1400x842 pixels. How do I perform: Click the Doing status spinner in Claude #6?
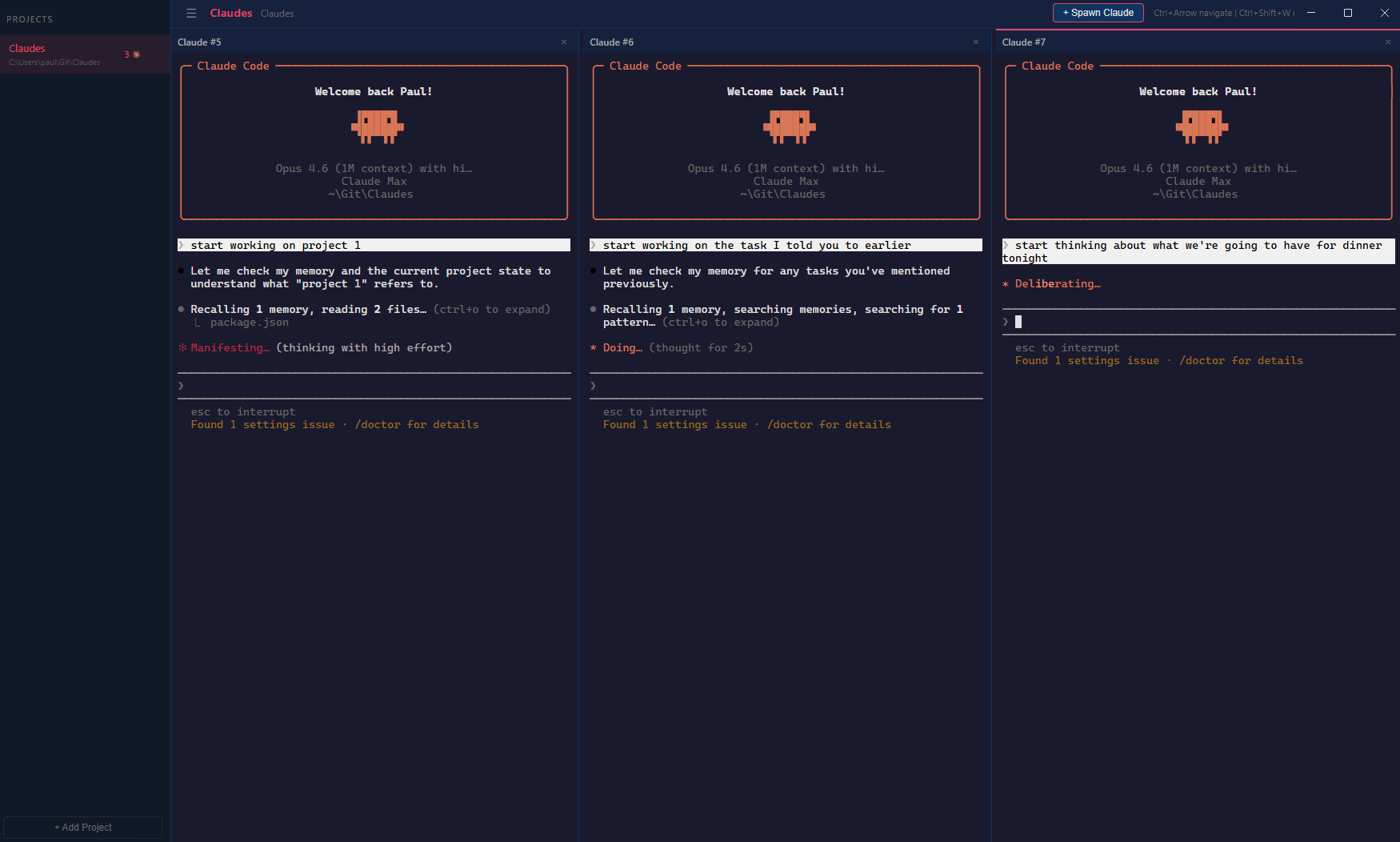coord(622,347)
